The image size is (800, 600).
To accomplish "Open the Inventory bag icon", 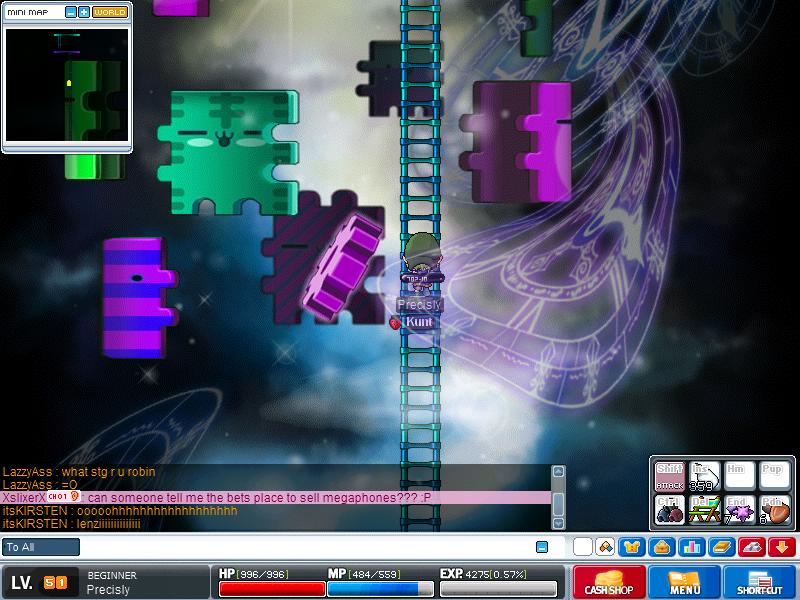I will 662,547.
